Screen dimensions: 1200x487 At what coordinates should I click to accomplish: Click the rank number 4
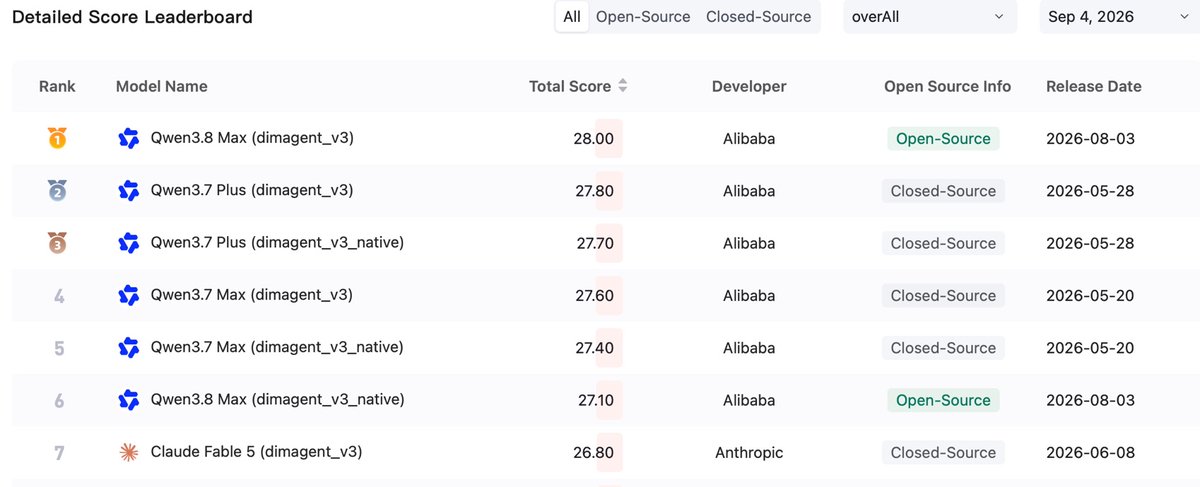pos(58,296)
